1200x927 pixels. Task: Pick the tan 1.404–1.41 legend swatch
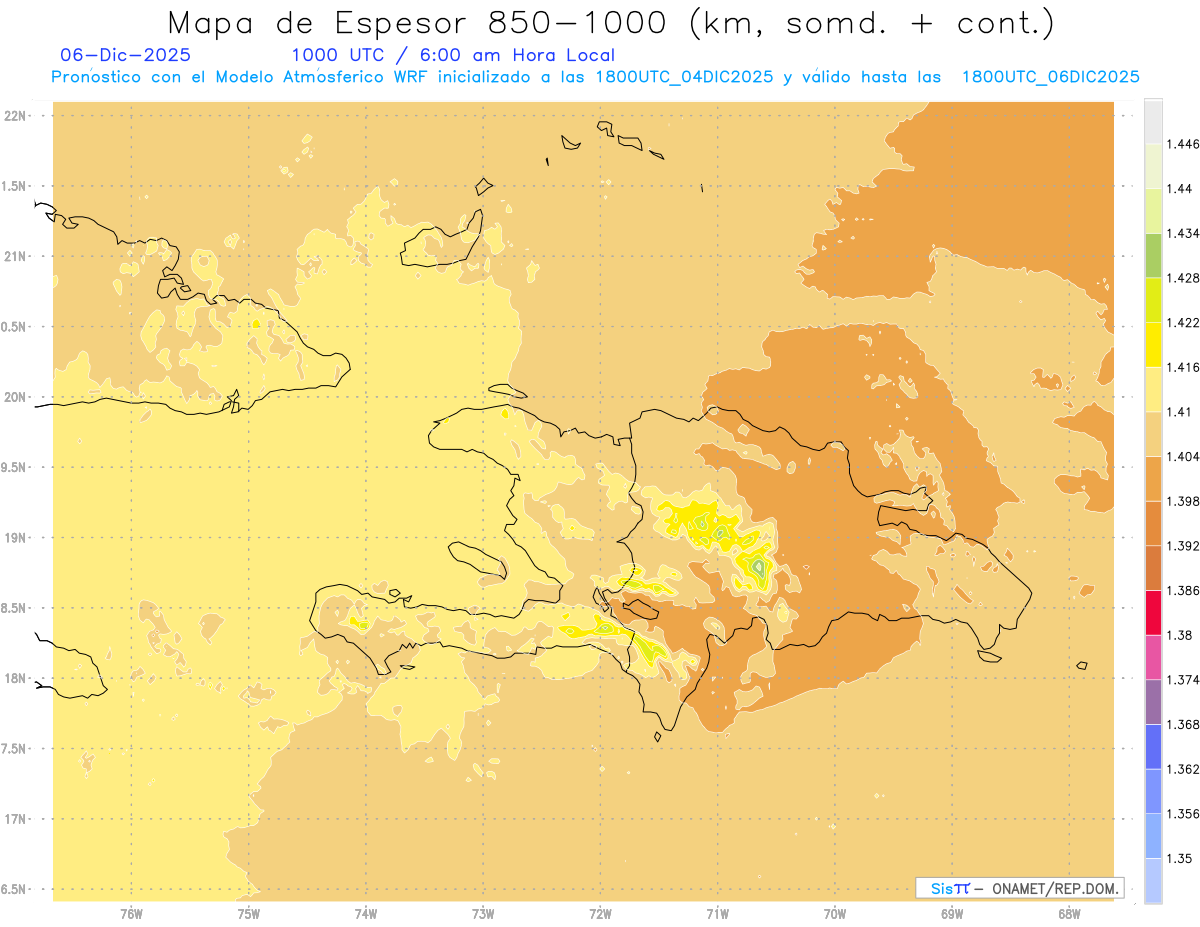[x=1153, y=434]
